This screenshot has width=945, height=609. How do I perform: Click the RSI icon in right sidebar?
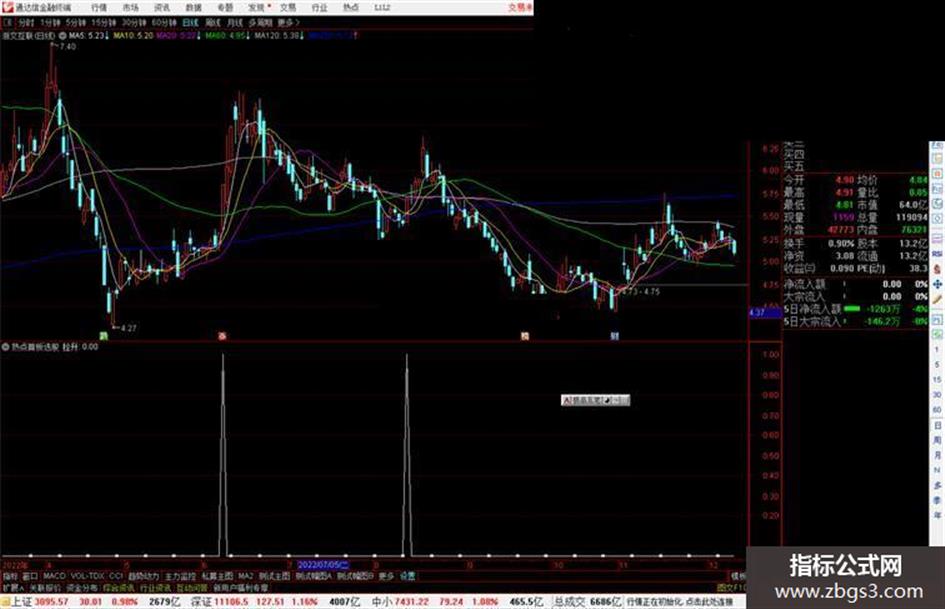937,254
